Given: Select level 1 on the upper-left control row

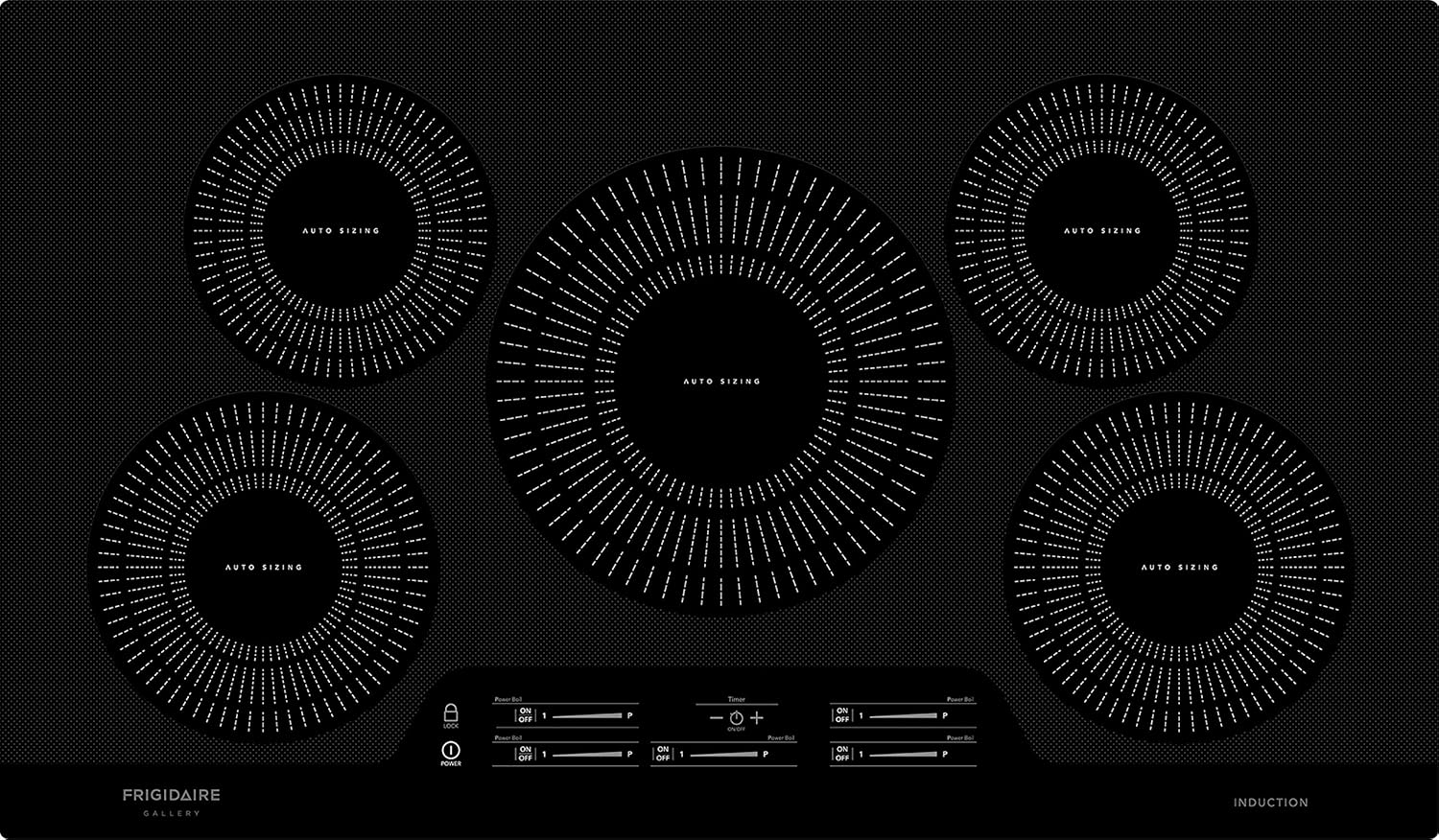Looking at the screenshot, I should point(545,715).
